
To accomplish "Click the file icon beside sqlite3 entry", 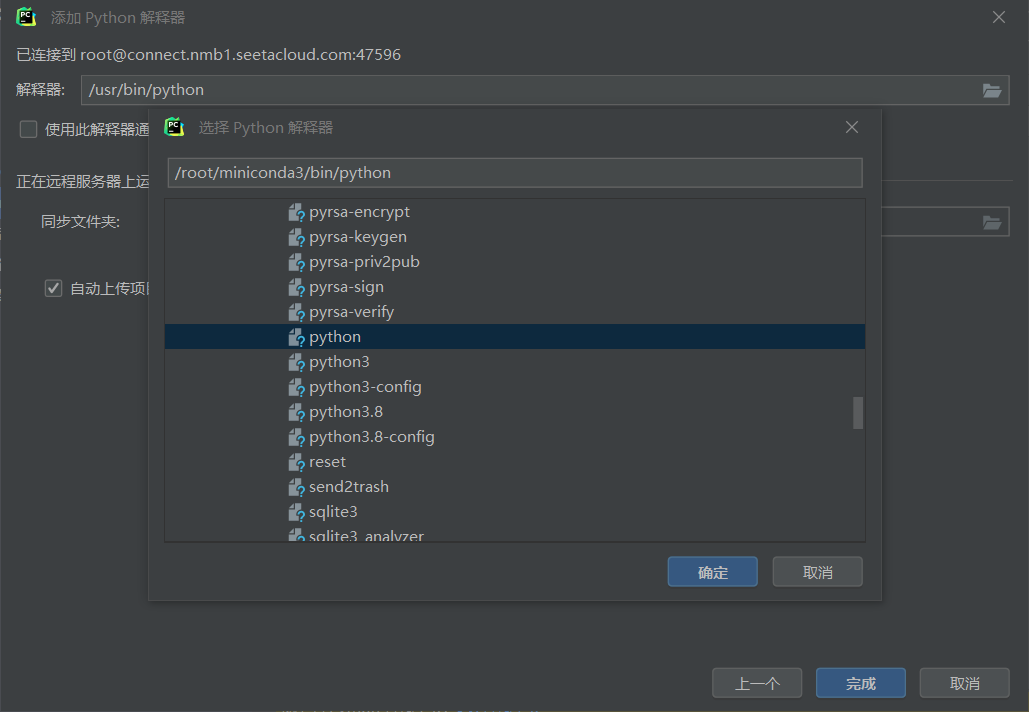I will tap(297, 512).
